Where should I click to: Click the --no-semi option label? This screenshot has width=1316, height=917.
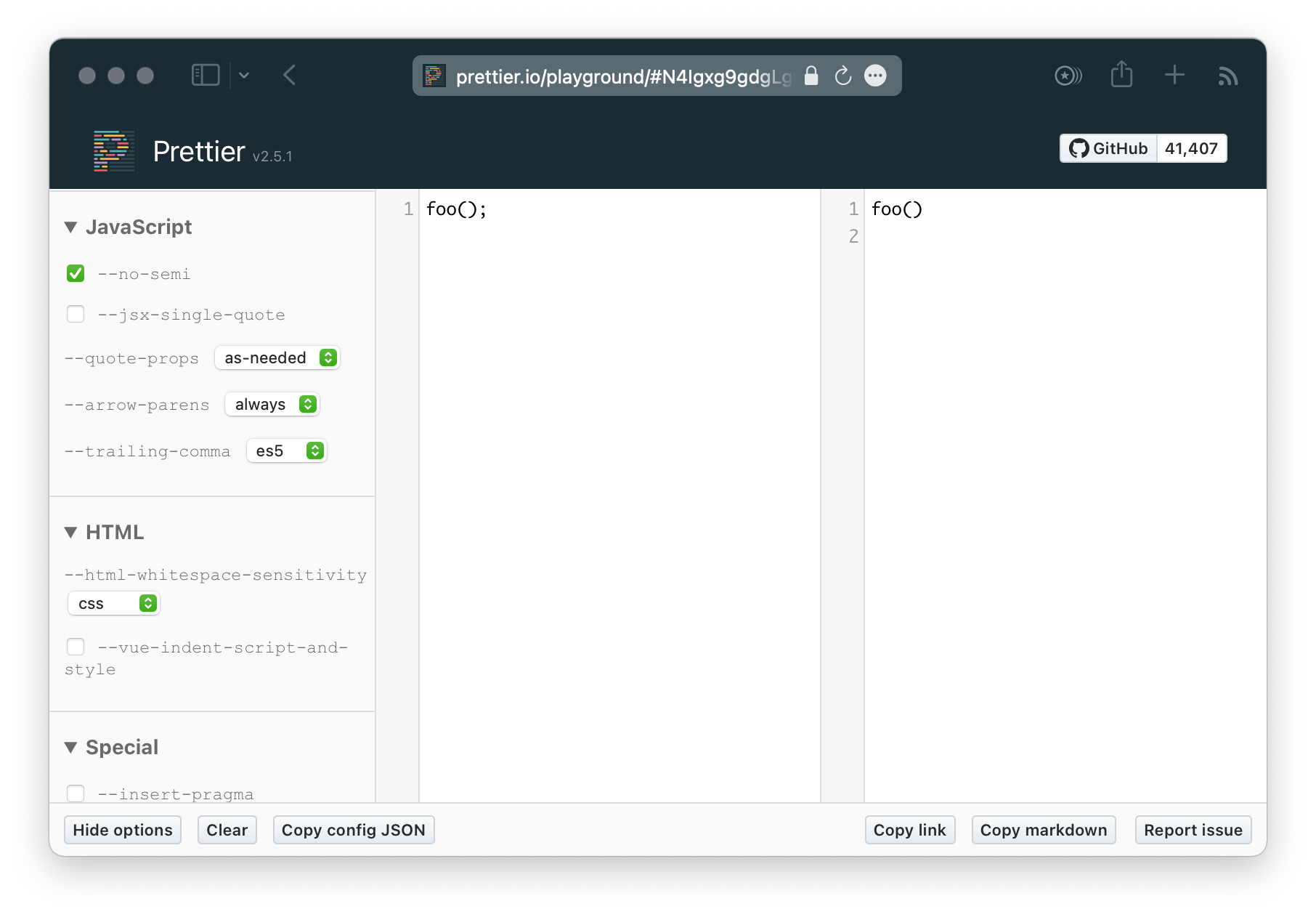coord(144,274)
